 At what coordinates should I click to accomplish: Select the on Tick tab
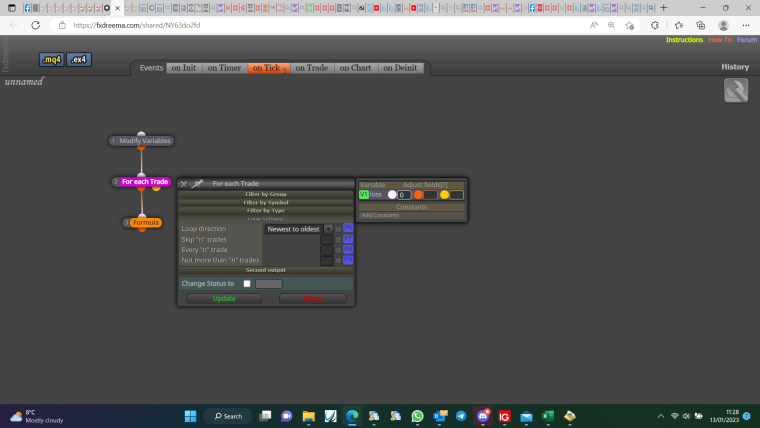tap(269, 68)
